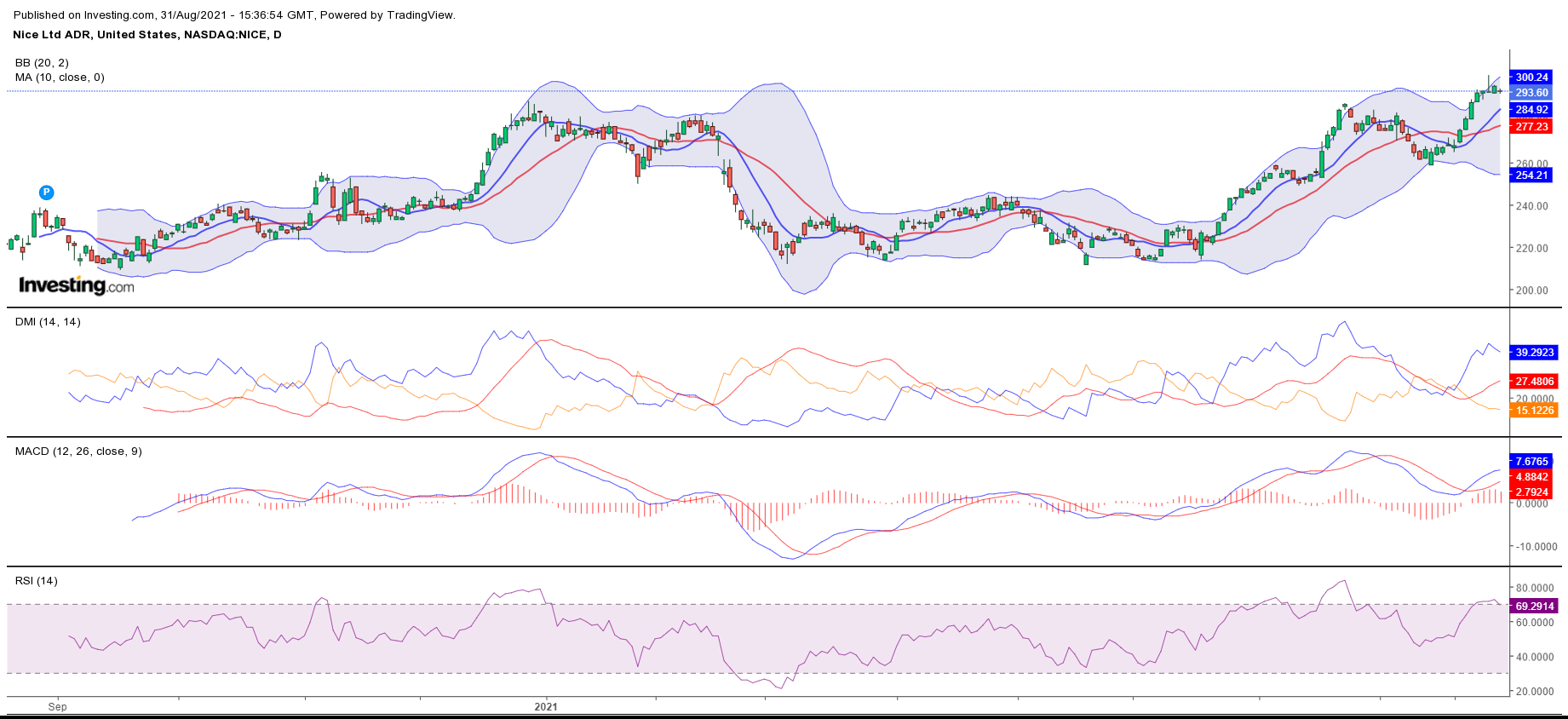Select the red 277.23 price tag

coord(1531,127)
